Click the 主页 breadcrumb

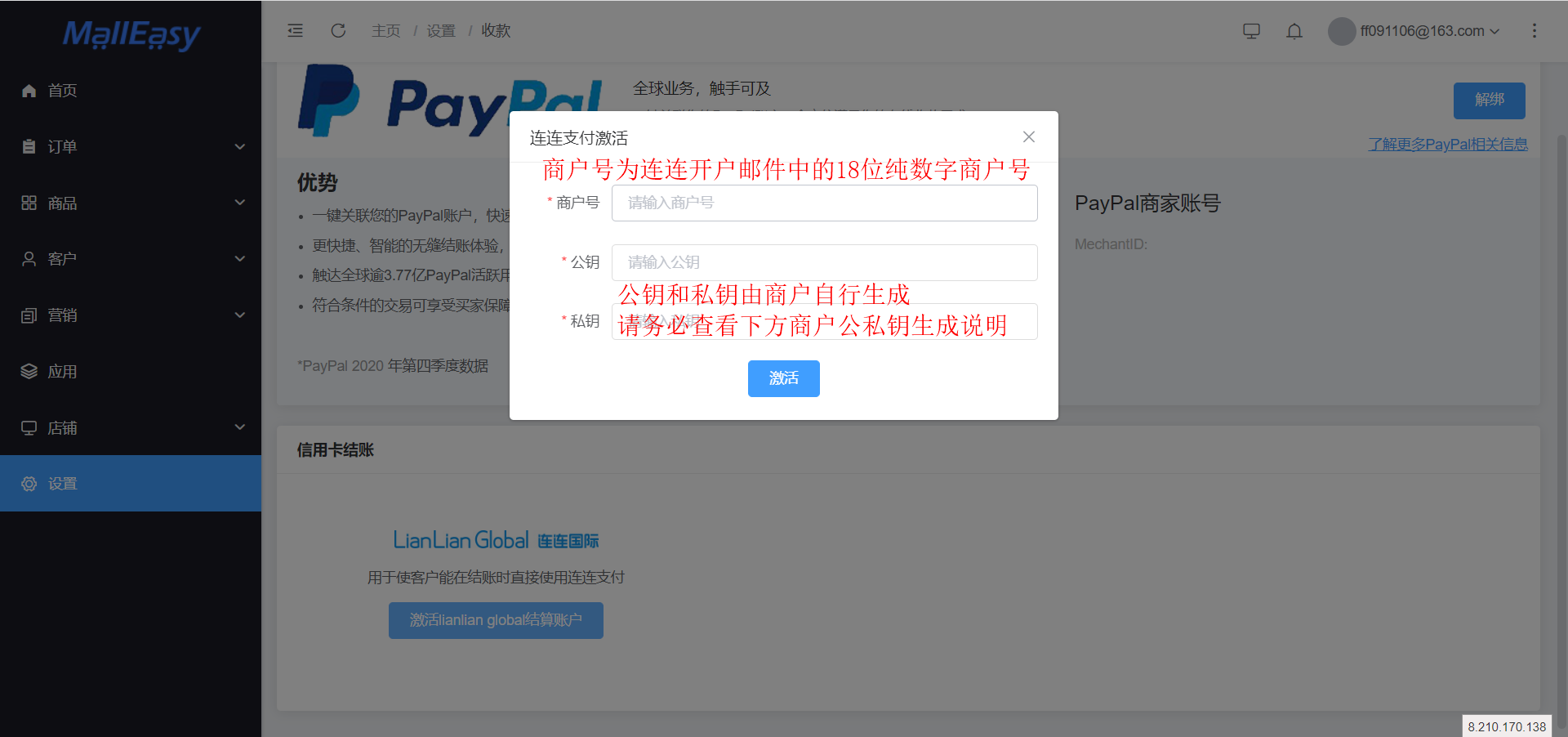pos(385,31)
